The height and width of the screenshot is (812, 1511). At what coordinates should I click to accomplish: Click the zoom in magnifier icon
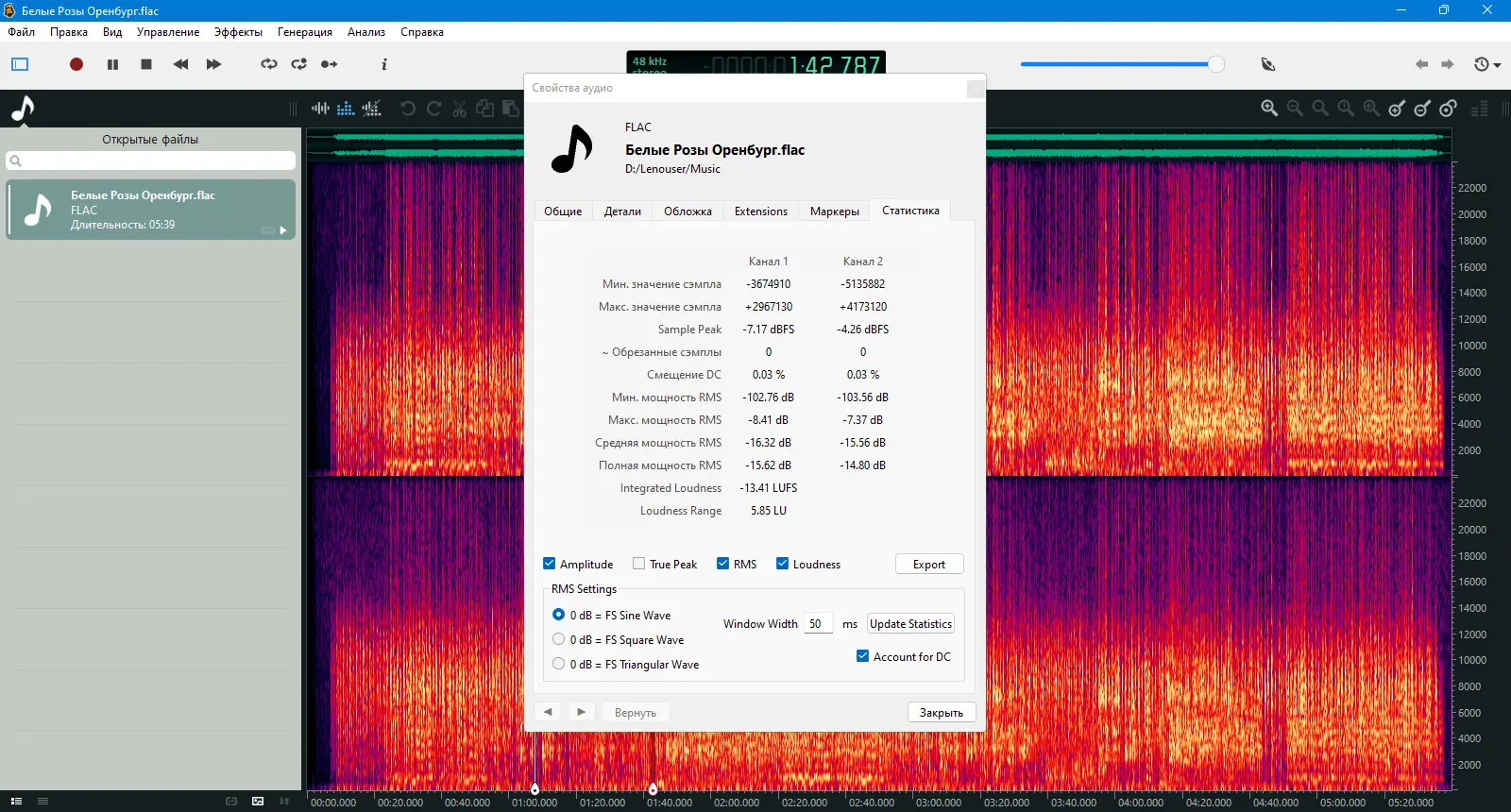[x=1269, y=109]
